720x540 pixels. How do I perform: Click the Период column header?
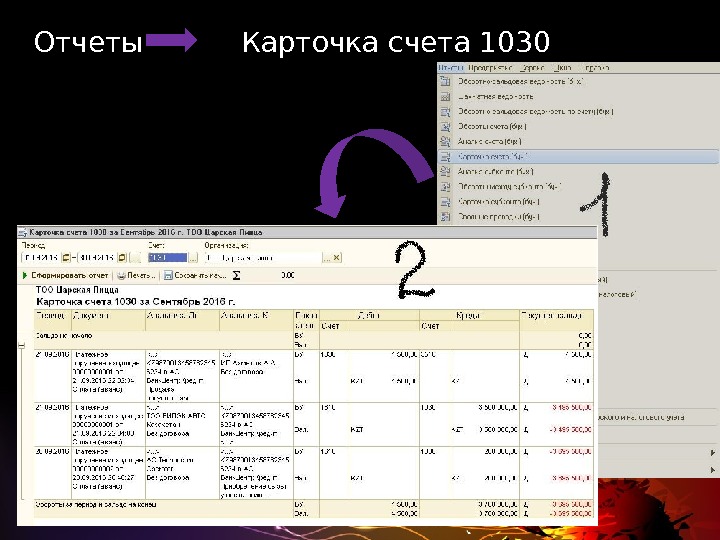tap(52, 320)
